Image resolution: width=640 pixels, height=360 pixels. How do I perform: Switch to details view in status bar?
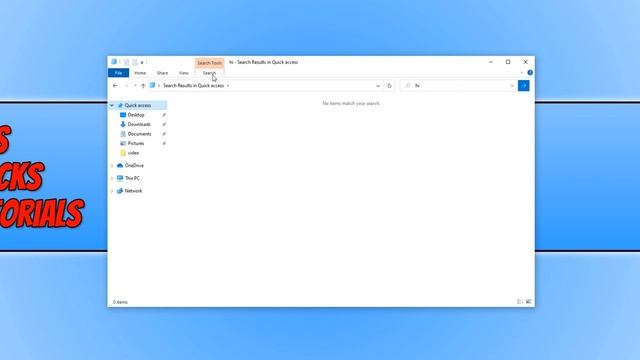pos(520,302)
